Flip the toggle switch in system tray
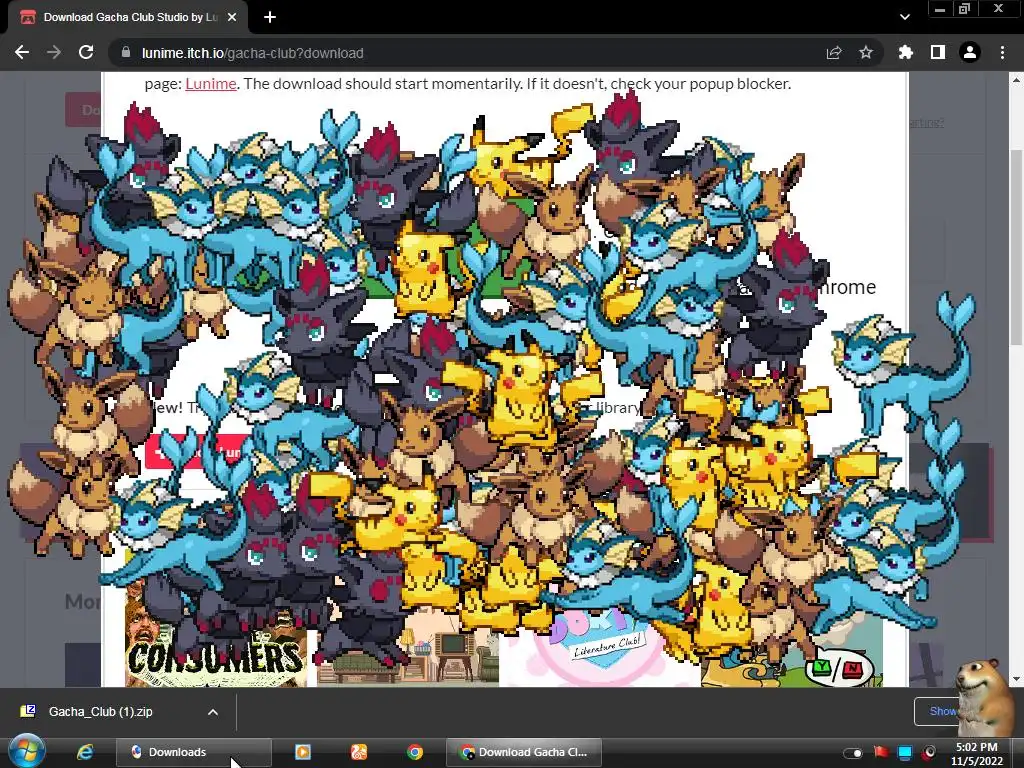This screenshot has height=768, width=1024. [852, 753]
